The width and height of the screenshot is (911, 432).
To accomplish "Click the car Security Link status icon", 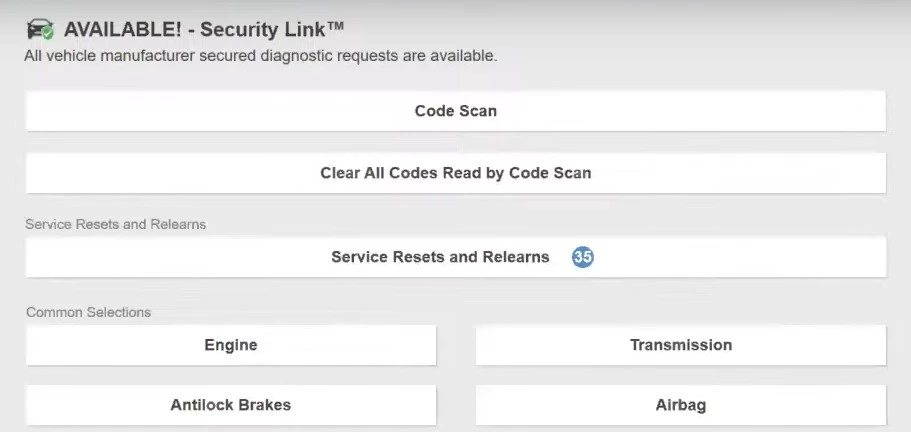I will click(39, 29).
